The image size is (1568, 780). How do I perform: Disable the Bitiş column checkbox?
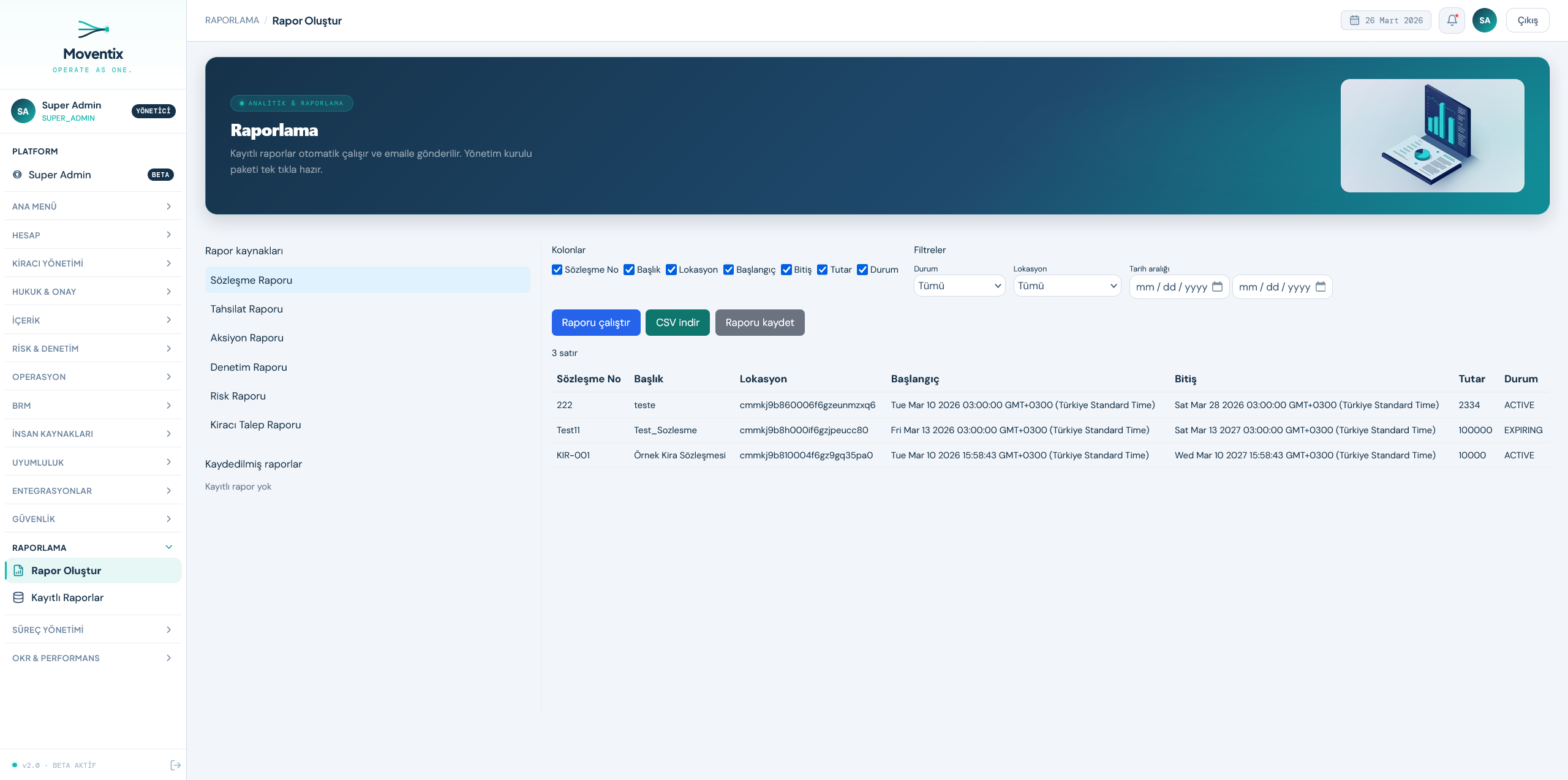[786, 270]
